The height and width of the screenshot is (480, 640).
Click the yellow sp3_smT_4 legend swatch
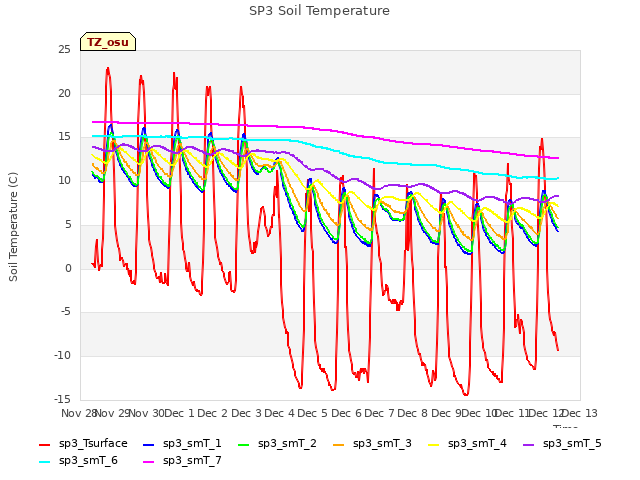tap(433, 445)
